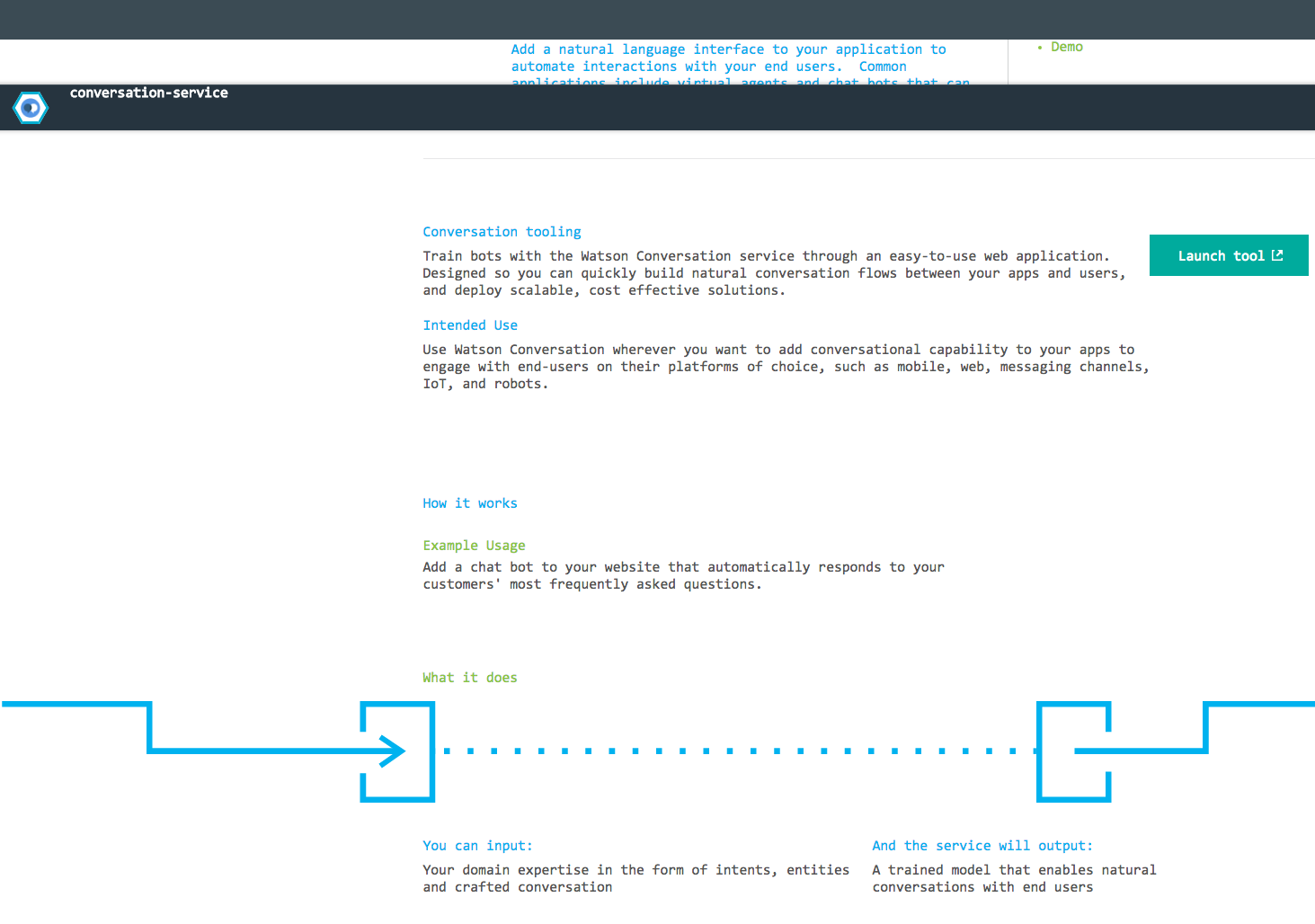Open the Demo link

(1067, 47)
